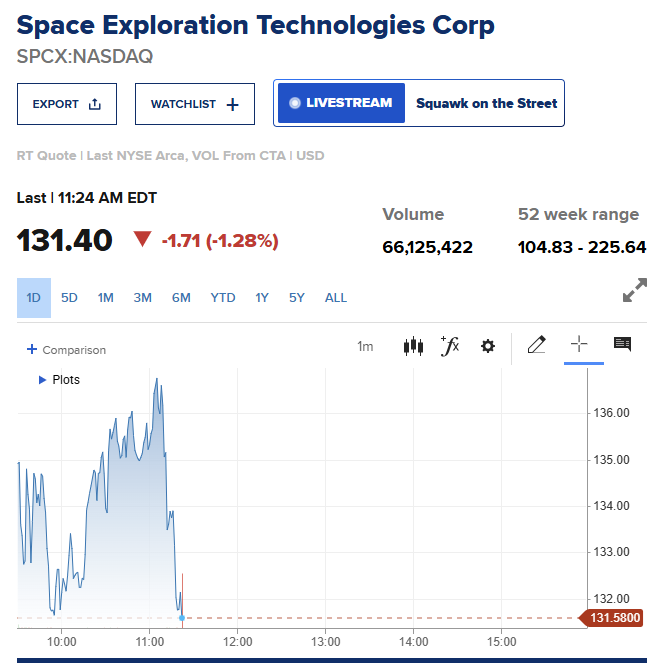Click the Export share icon
The width and height of the screenshot is (658, 664).
click(95, 104)
